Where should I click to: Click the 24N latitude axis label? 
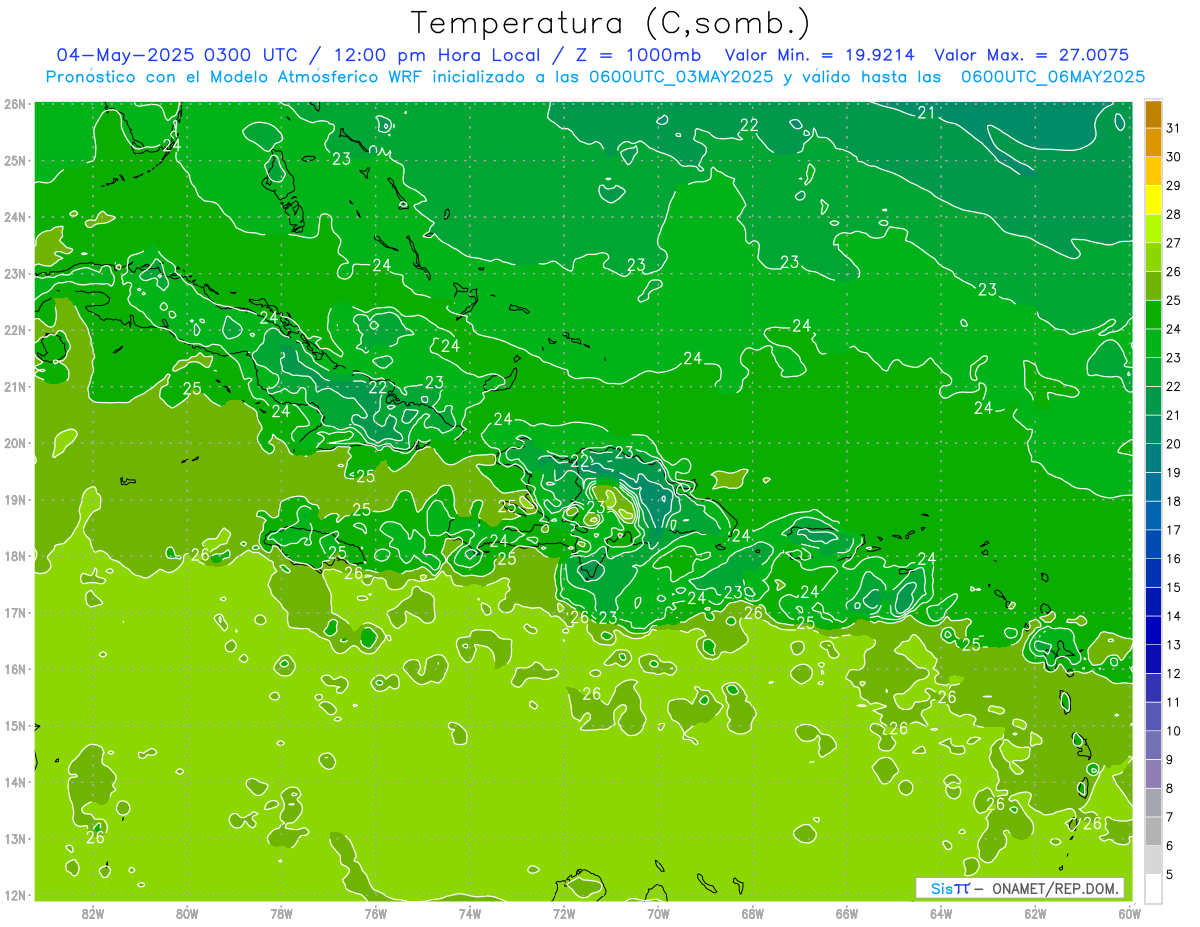14,217
